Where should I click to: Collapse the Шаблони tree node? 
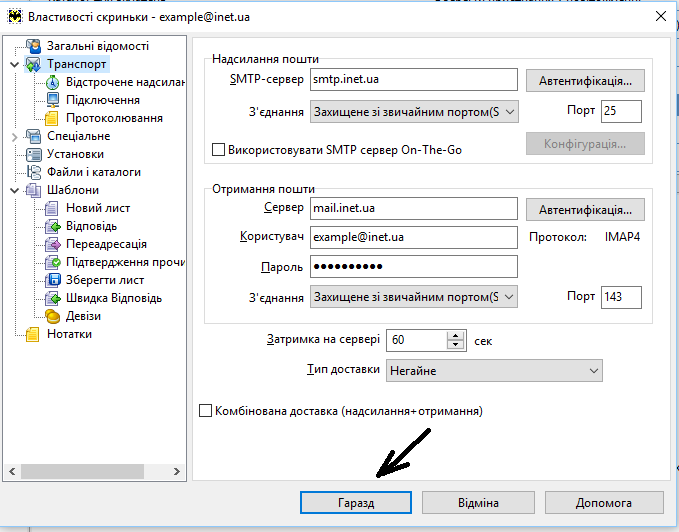click(x=14, y=190)
